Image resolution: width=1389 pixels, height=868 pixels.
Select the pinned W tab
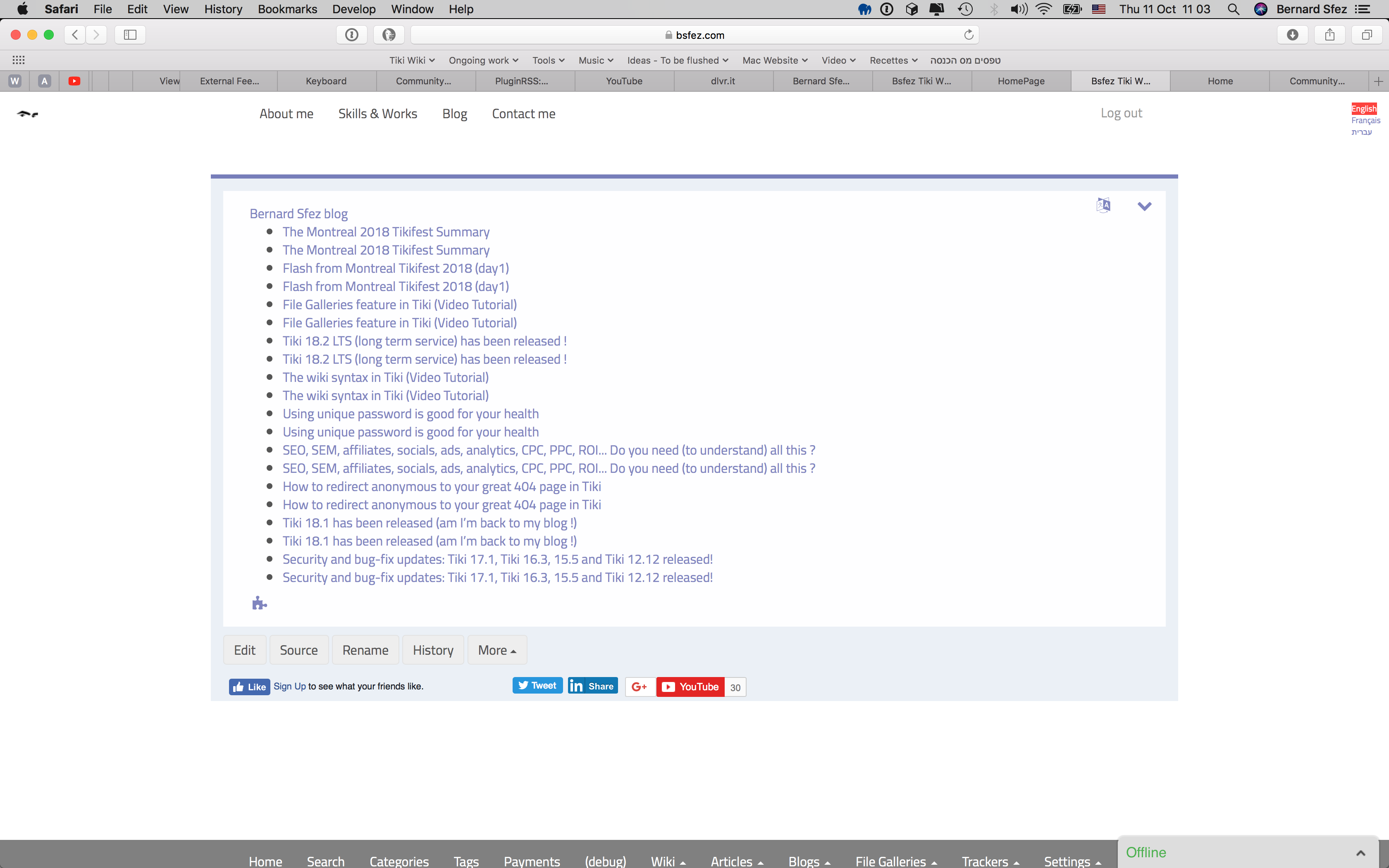coord(15,81)
